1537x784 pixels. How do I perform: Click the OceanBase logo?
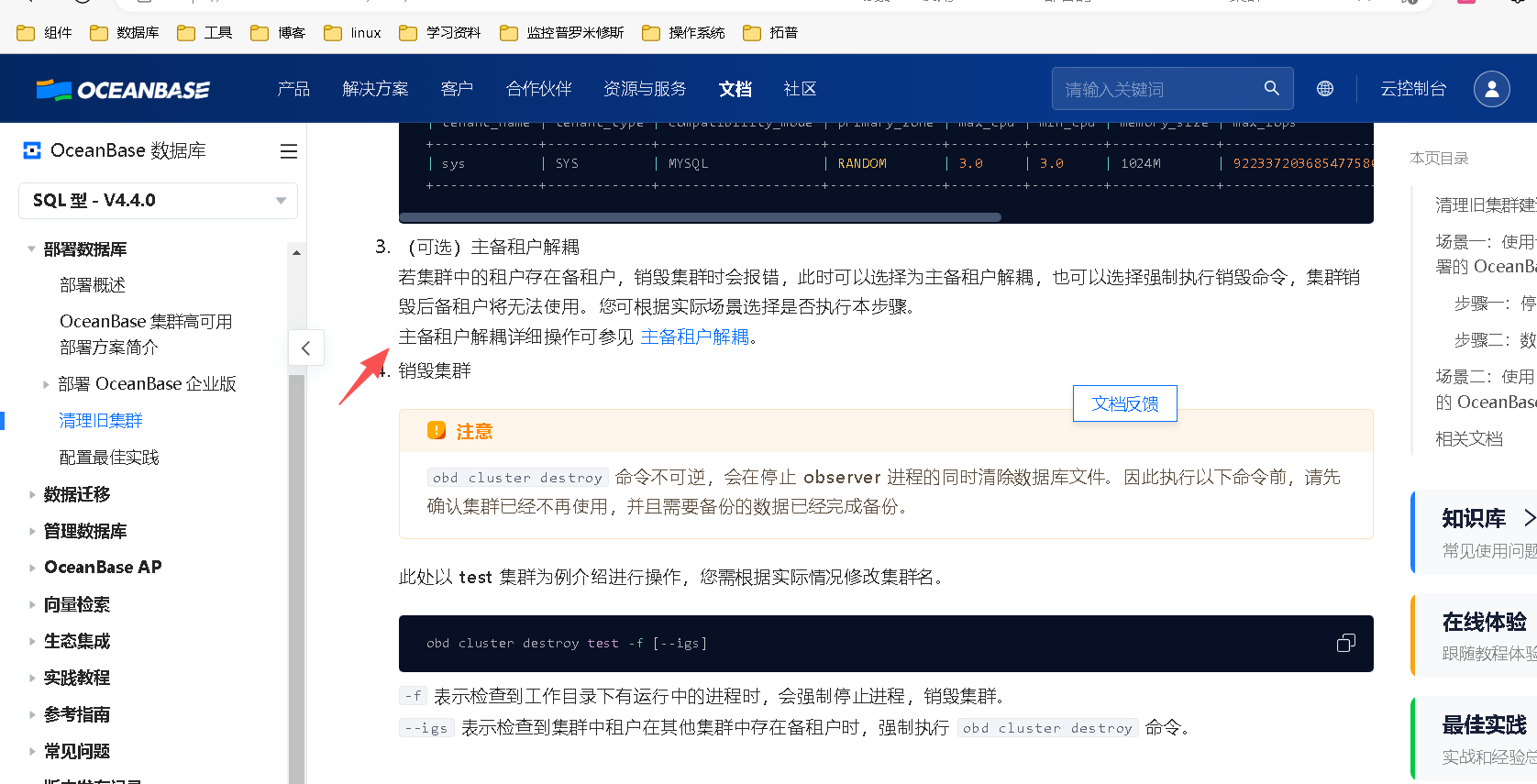tap(123, 89)
